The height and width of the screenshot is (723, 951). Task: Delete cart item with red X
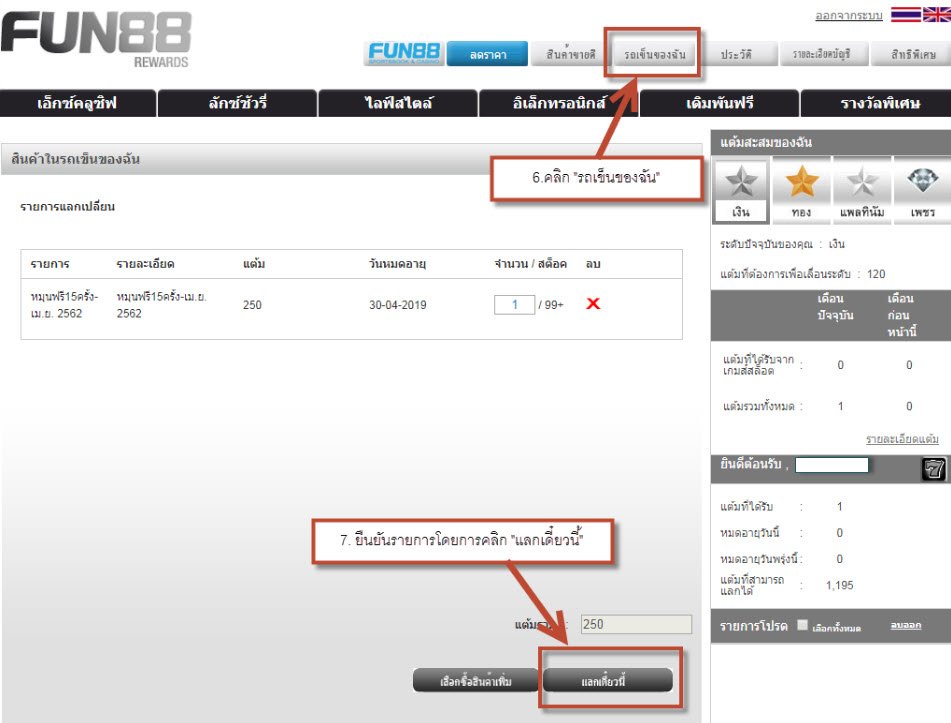[593, 304]
